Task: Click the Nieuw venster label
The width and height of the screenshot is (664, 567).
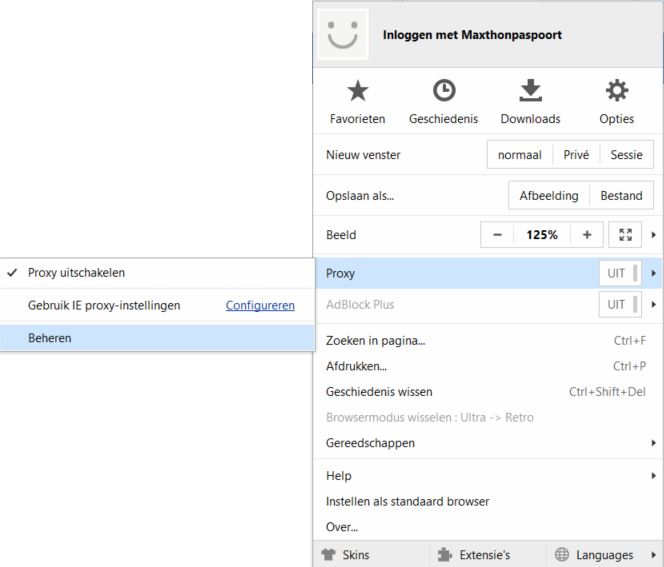Action: [x=363, y=155]
